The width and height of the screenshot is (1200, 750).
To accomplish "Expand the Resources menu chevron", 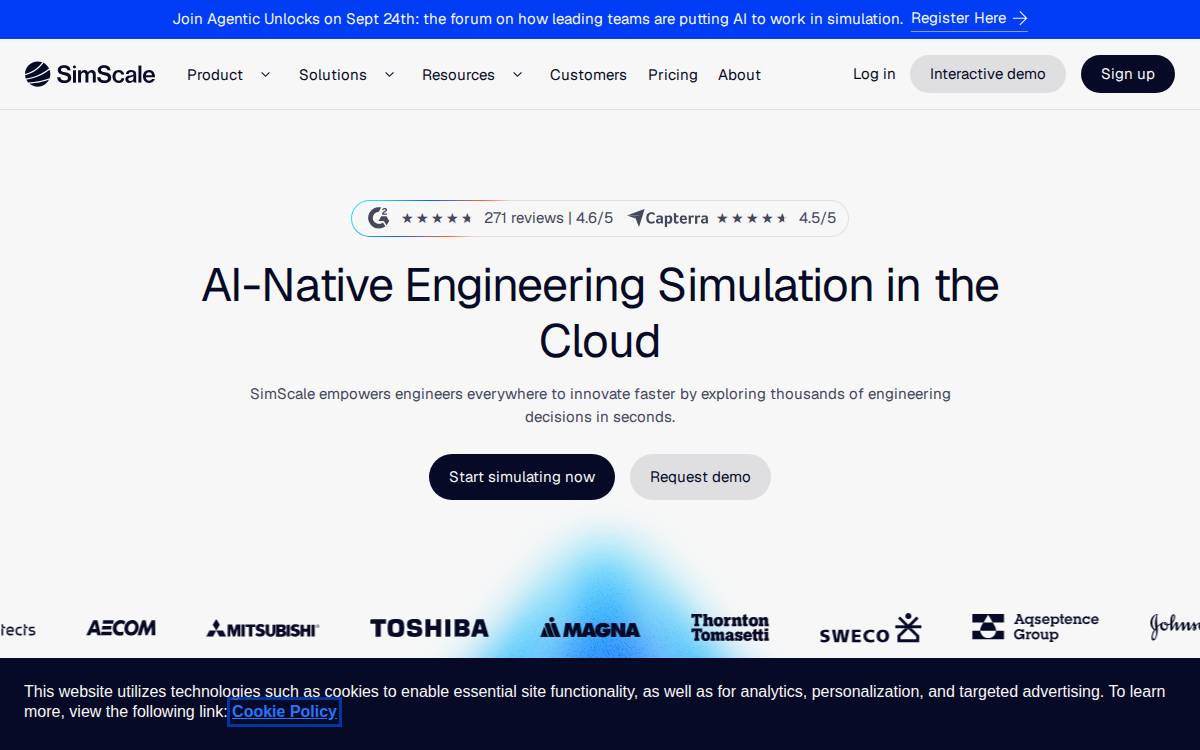I will (x=517, y=74).
